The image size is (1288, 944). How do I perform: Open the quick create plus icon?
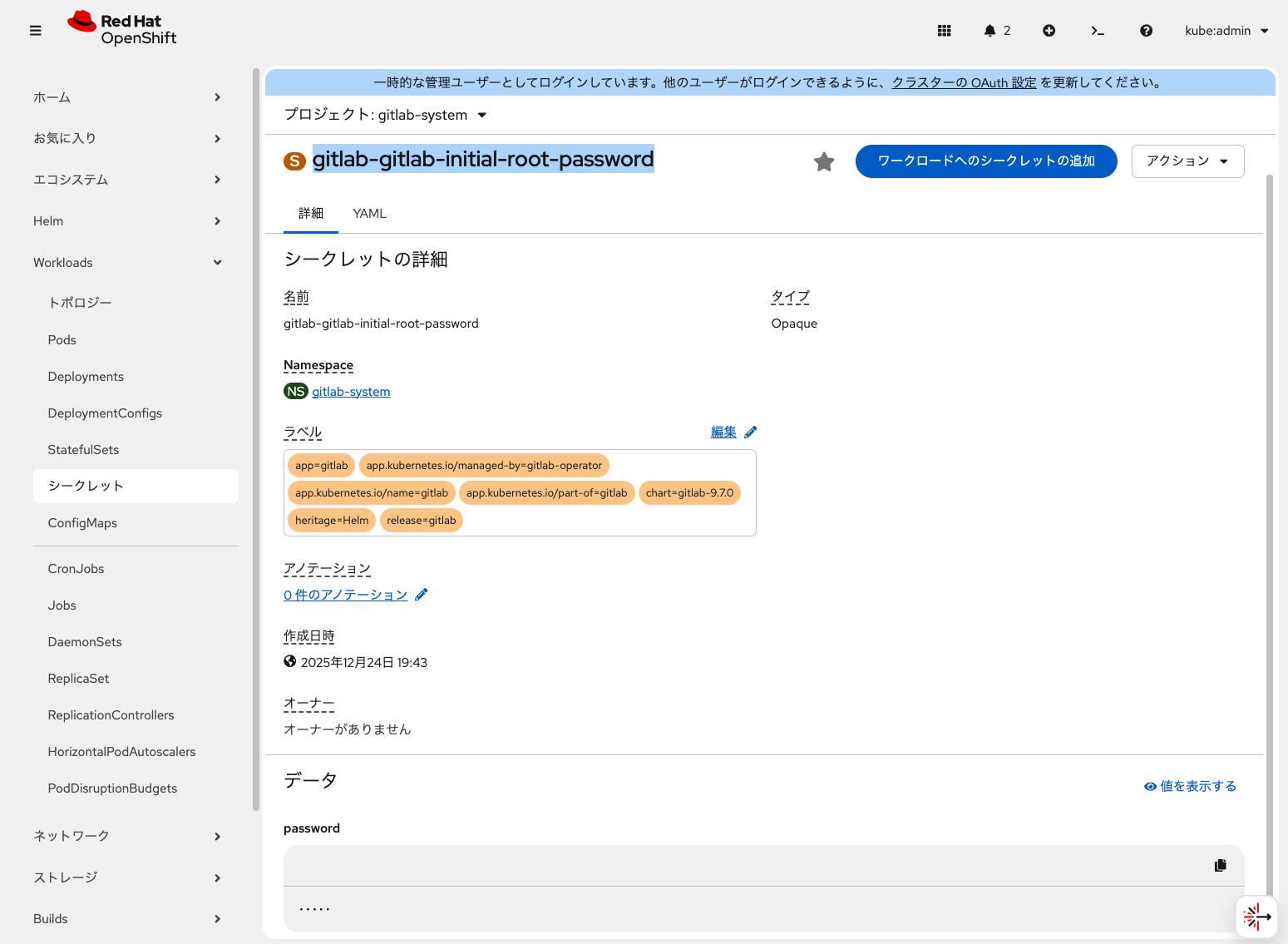tap(1049, 30)
